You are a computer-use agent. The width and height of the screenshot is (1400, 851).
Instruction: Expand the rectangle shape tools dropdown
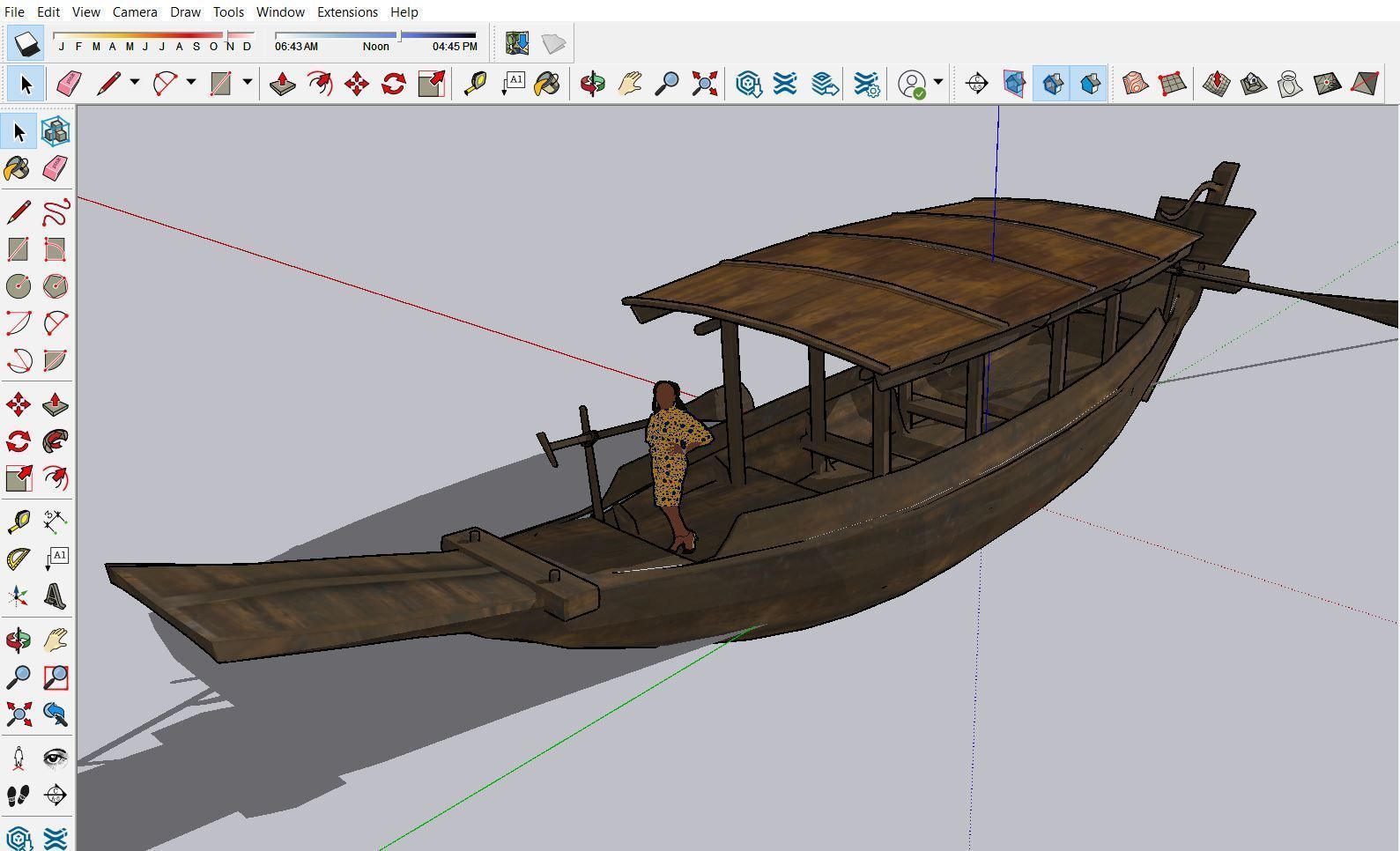click(x=247, y=83)
